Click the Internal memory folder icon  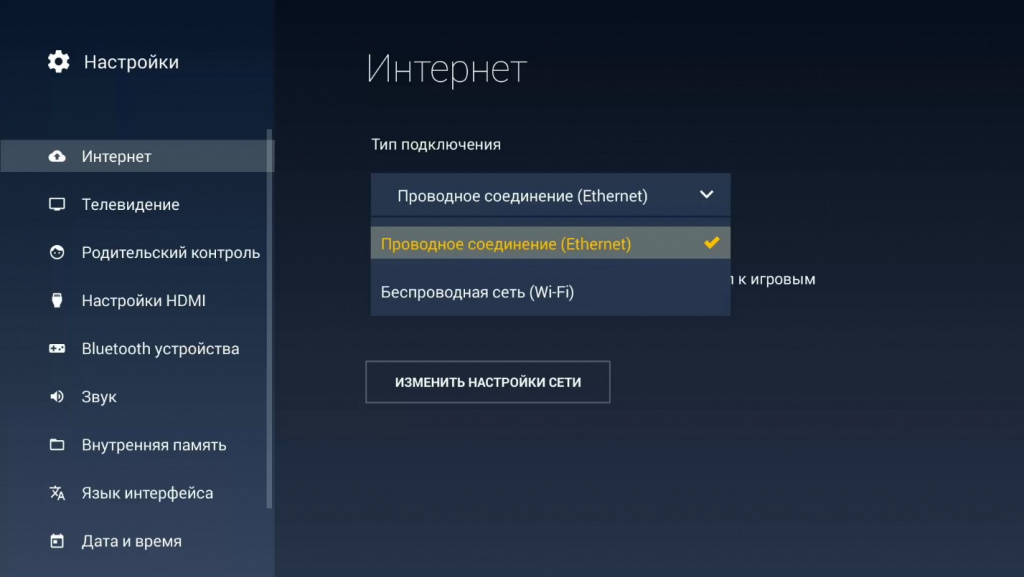[57, 445]
